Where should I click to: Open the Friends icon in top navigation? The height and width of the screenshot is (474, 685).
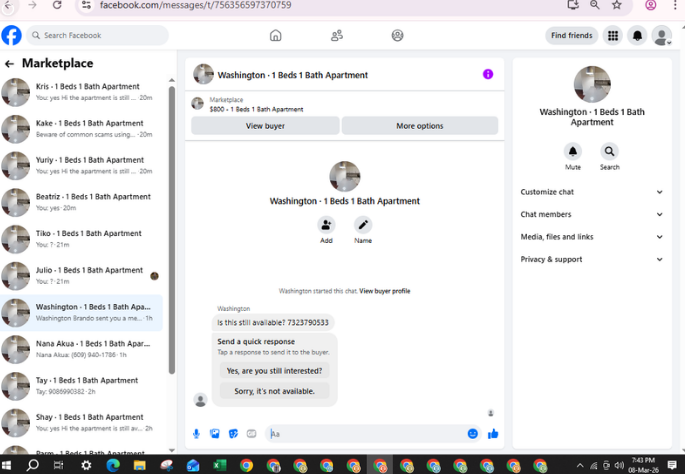336,35
